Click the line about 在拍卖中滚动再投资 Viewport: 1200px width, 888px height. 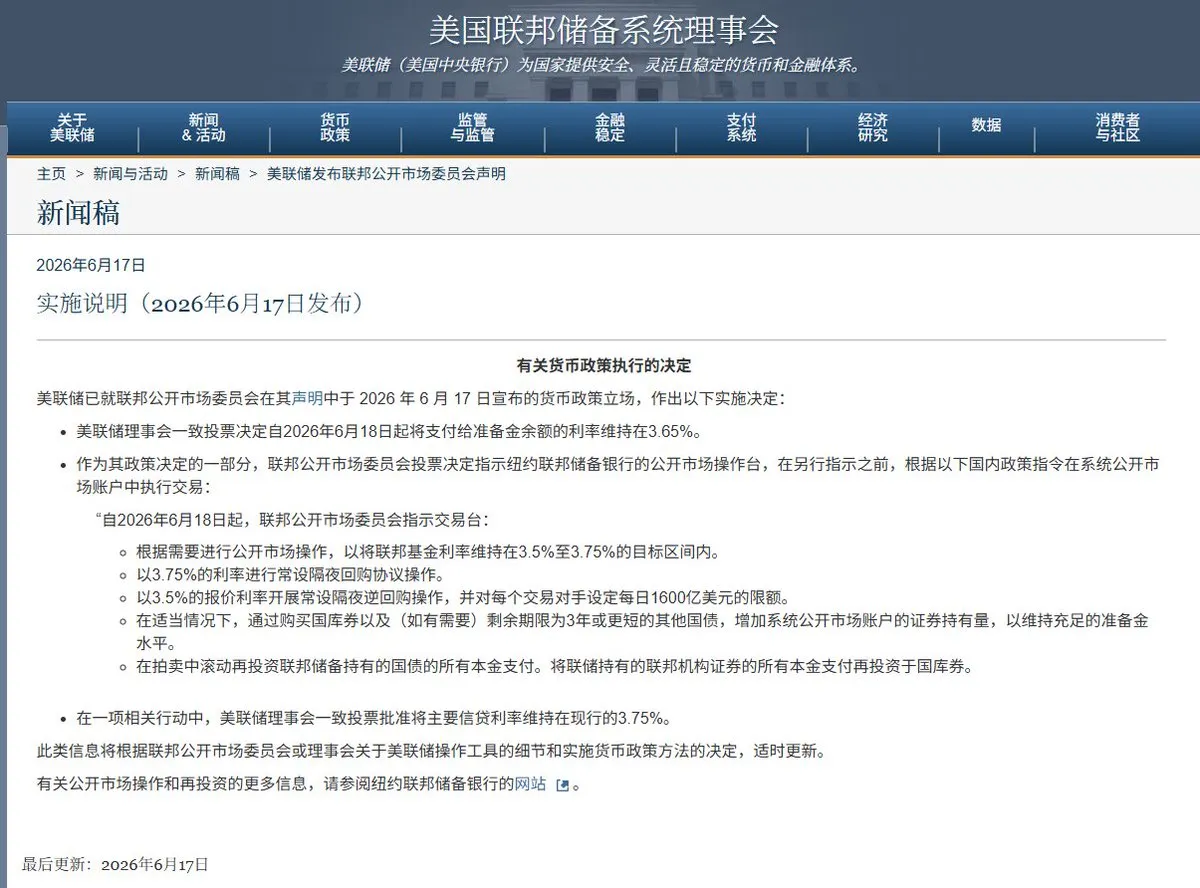tap(555, 666)
